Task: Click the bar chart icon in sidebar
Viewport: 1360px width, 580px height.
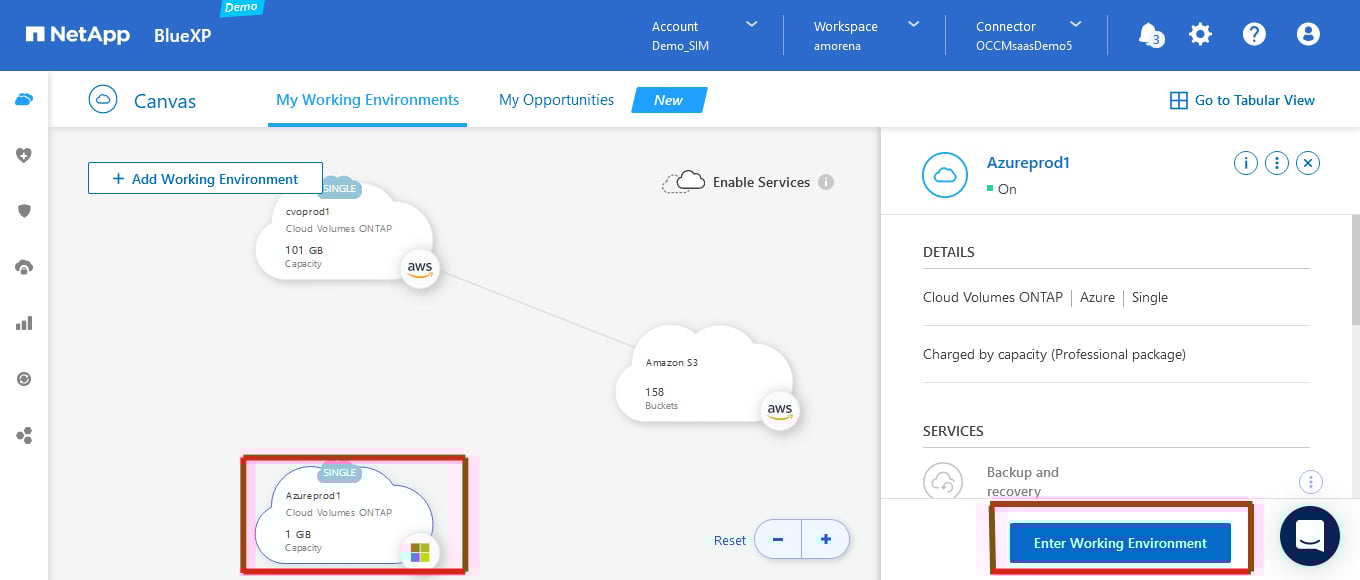Action: 24,323
